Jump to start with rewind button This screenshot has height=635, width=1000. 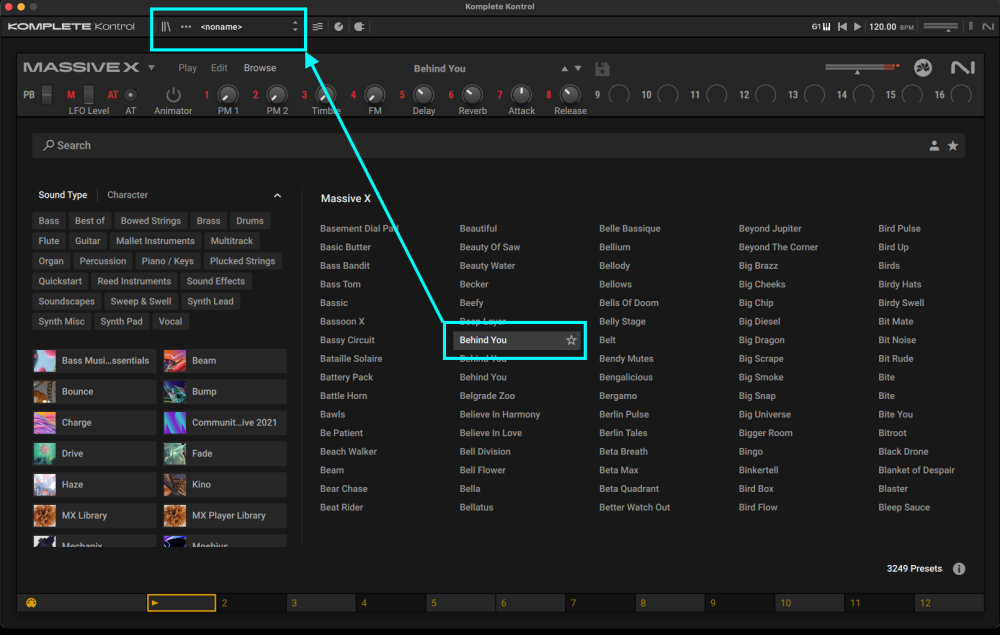842,27
